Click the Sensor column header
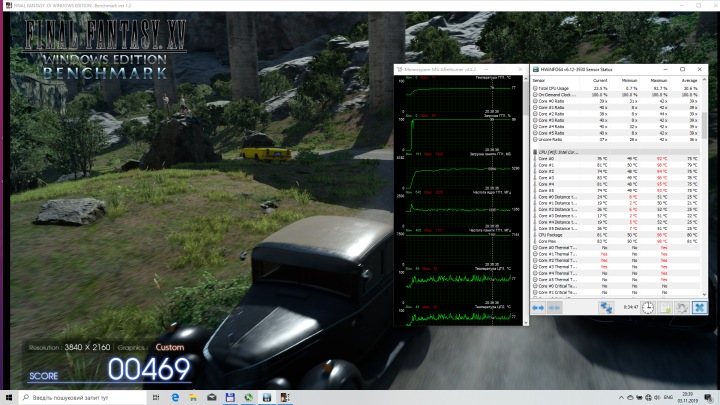720x405 pixels. tap(541, 79)
